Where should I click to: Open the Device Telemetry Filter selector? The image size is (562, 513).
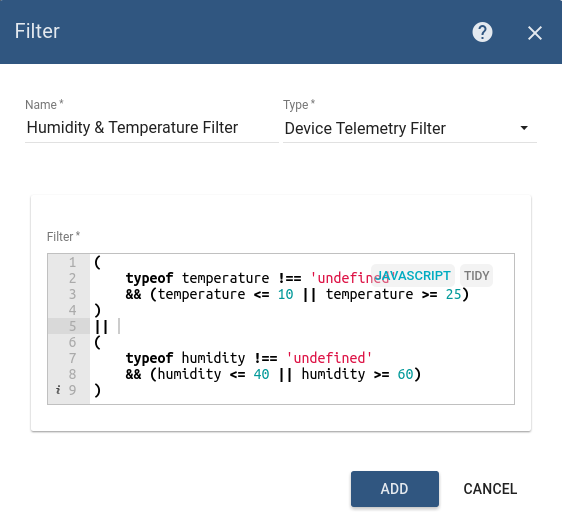pos(410,128)
